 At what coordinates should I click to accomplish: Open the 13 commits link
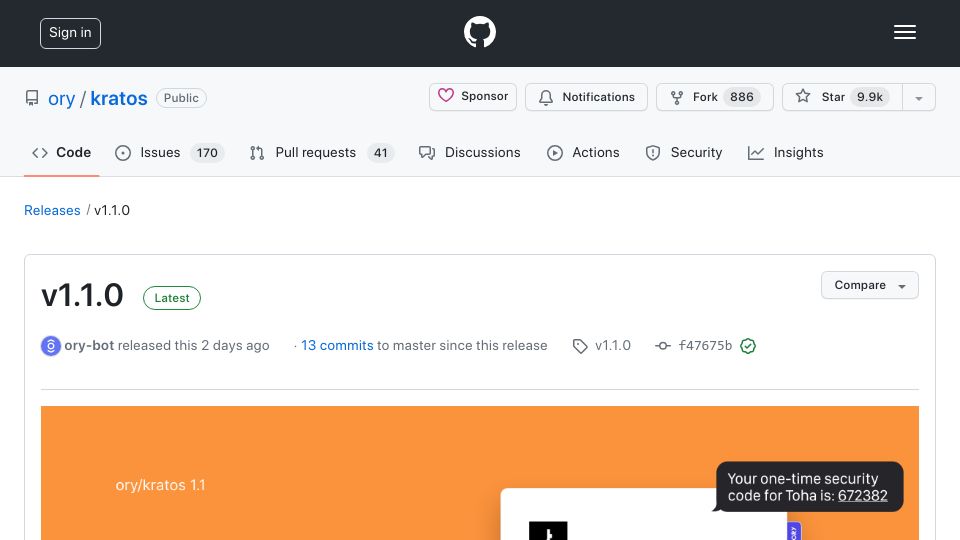pyautogui.click(x=337, y=345)
